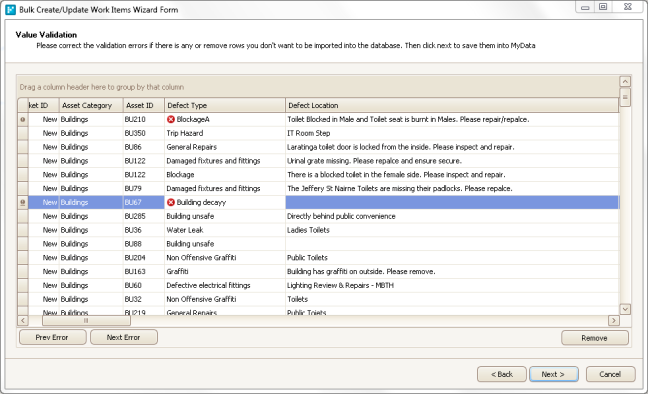Screen dimensions: 648x394
Task: Remove the selected row
Action: pos(595,338)
